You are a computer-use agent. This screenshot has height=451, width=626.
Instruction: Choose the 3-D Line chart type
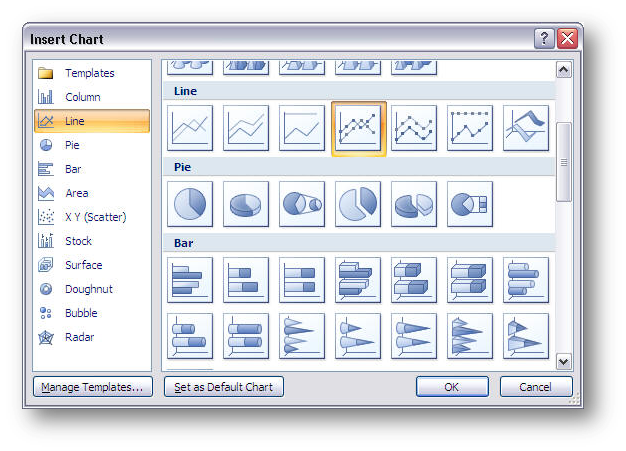[x=526, y=128]
